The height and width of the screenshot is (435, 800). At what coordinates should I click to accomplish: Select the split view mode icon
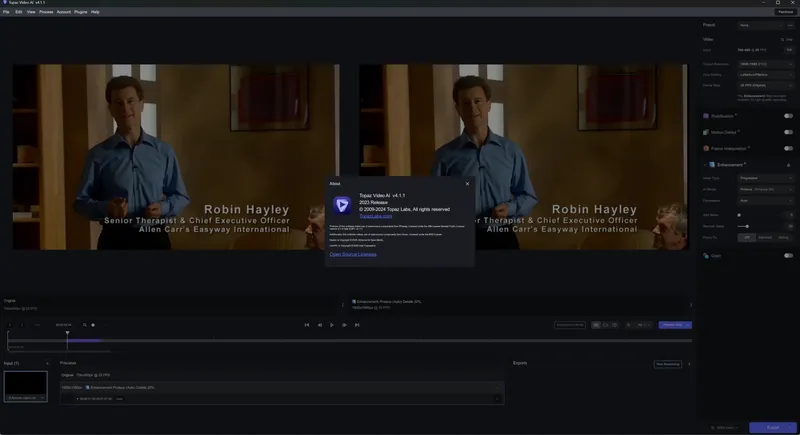pos(615,325)
